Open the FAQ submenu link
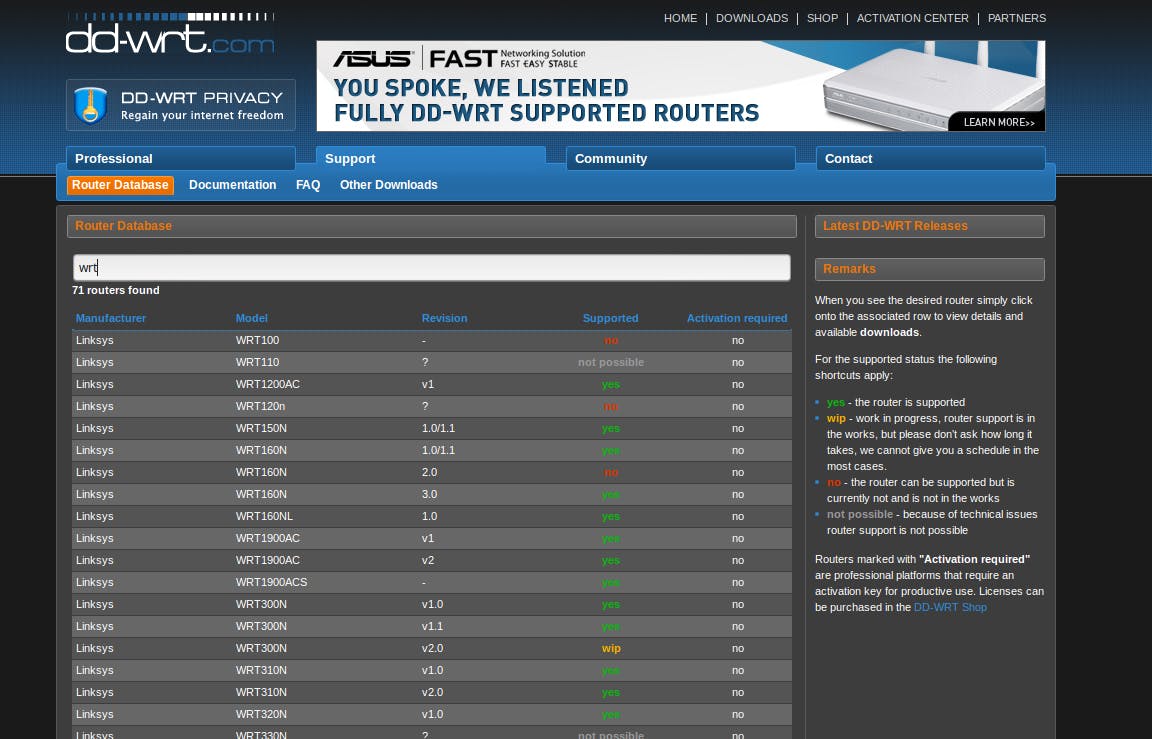Image resolution: width=1152 pixels, height=739 pixels. (308, 185)
